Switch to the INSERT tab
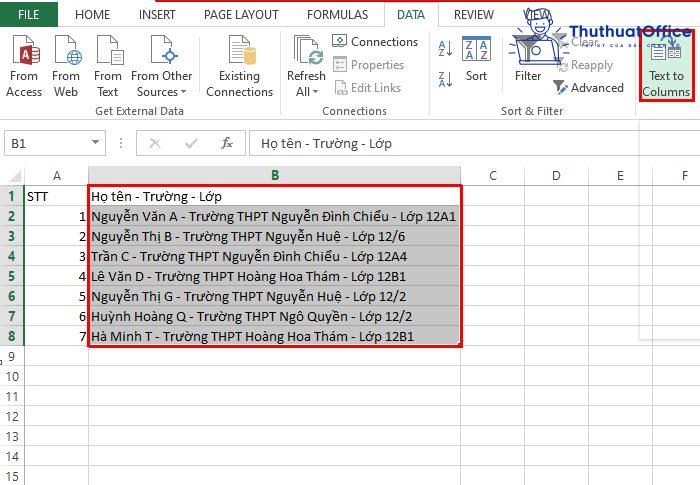 [x=157, y=15]
